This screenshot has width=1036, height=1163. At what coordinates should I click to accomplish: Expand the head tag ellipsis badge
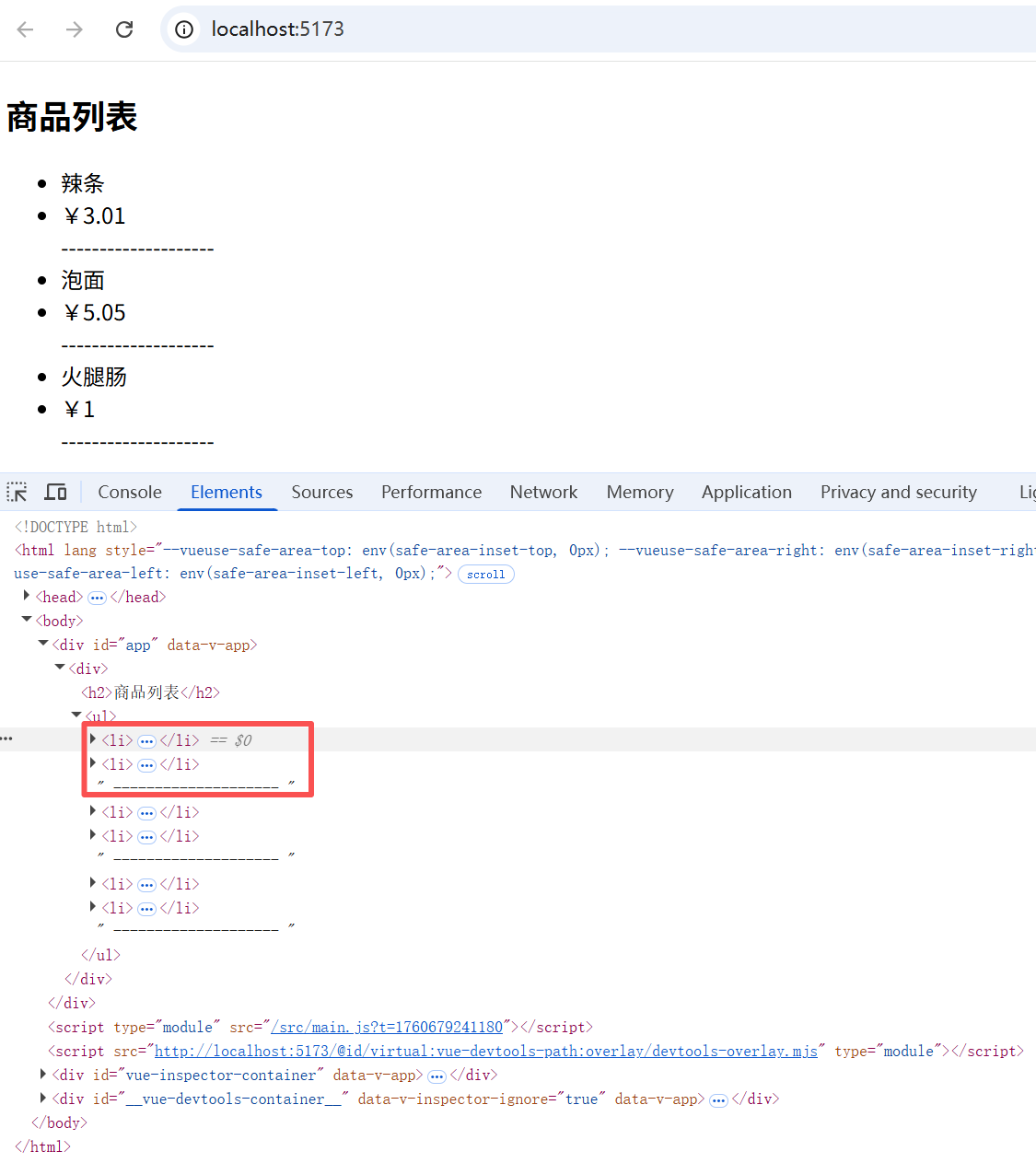pyautogui.click(x=97, y=598)
